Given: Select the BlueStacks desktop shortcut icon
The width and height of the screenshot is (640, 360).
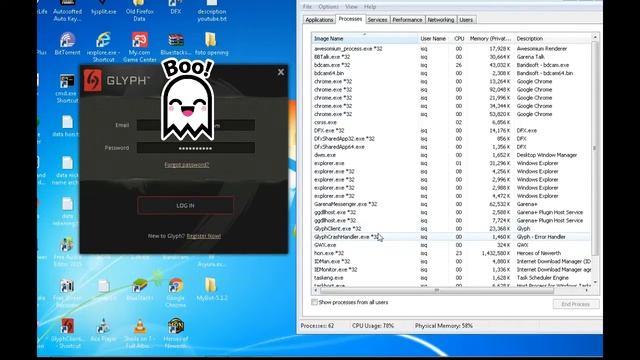Looking at the screenshot, I should [140, 289].
